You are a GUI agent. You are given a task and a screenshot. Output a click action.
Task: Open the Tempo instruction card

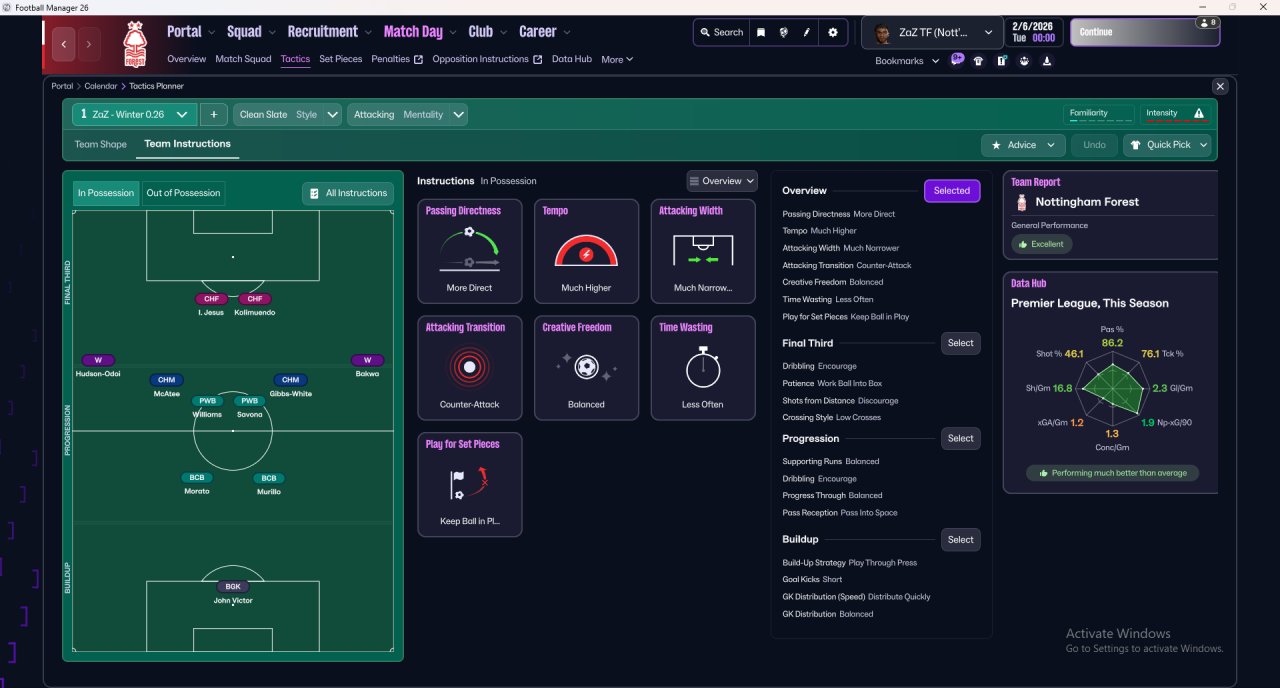coord(586,251)
